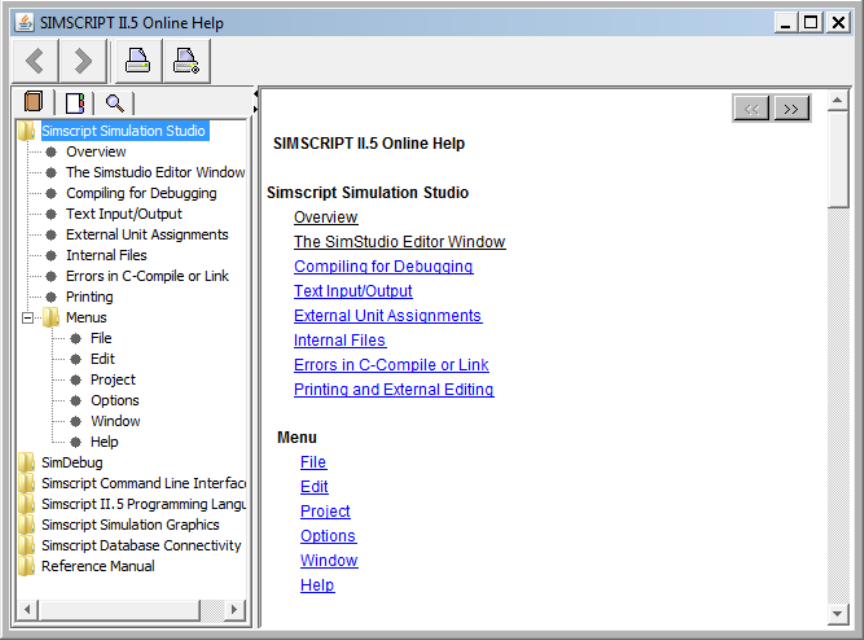864x640 pixels.
Task: Select Simscript Simulation Studio tree node
Action: point(123,131)
